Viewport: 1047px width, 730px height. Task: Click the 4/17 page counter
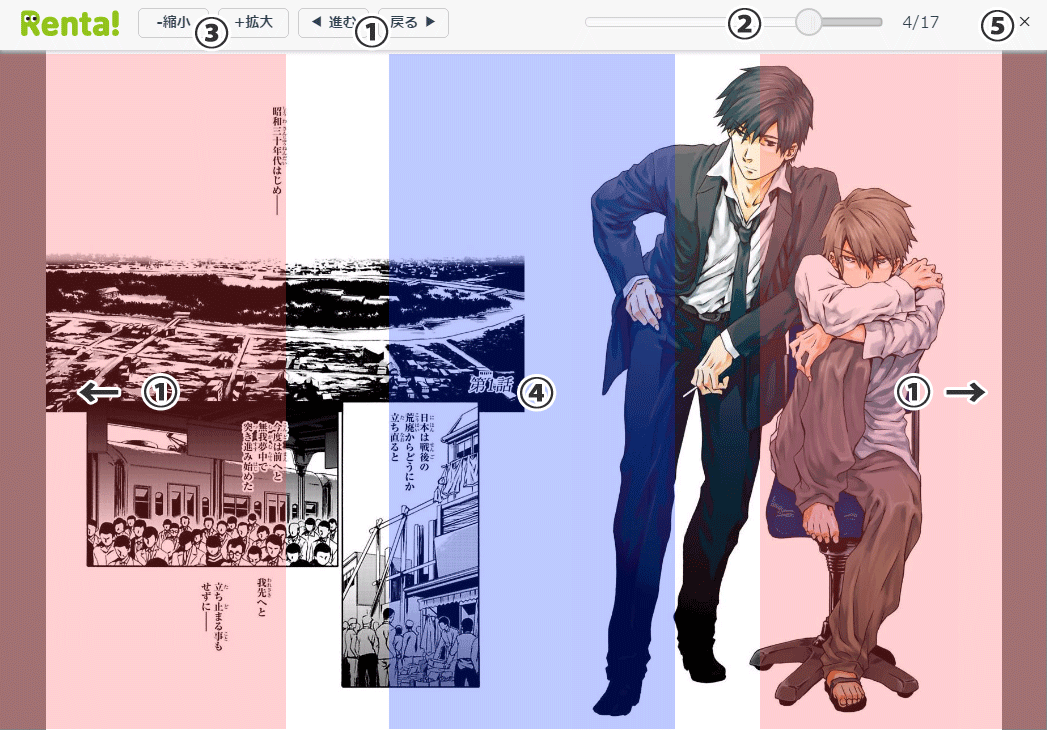(x=920, y=22)
